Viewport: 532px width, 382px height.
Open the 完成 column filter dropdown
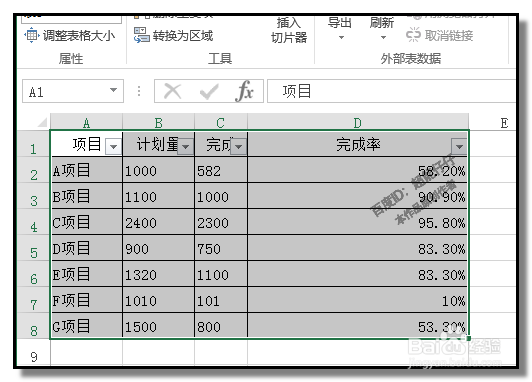239,147
